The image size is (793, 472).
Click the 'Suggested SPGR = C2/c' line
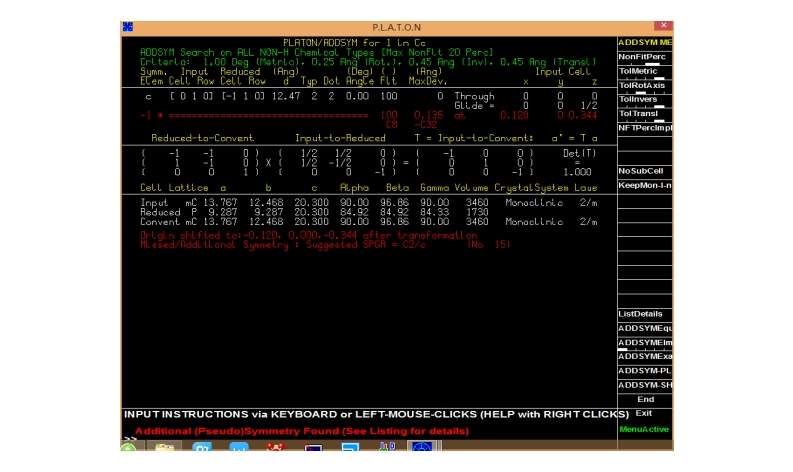pyautogui.click(x=325, y=245)
